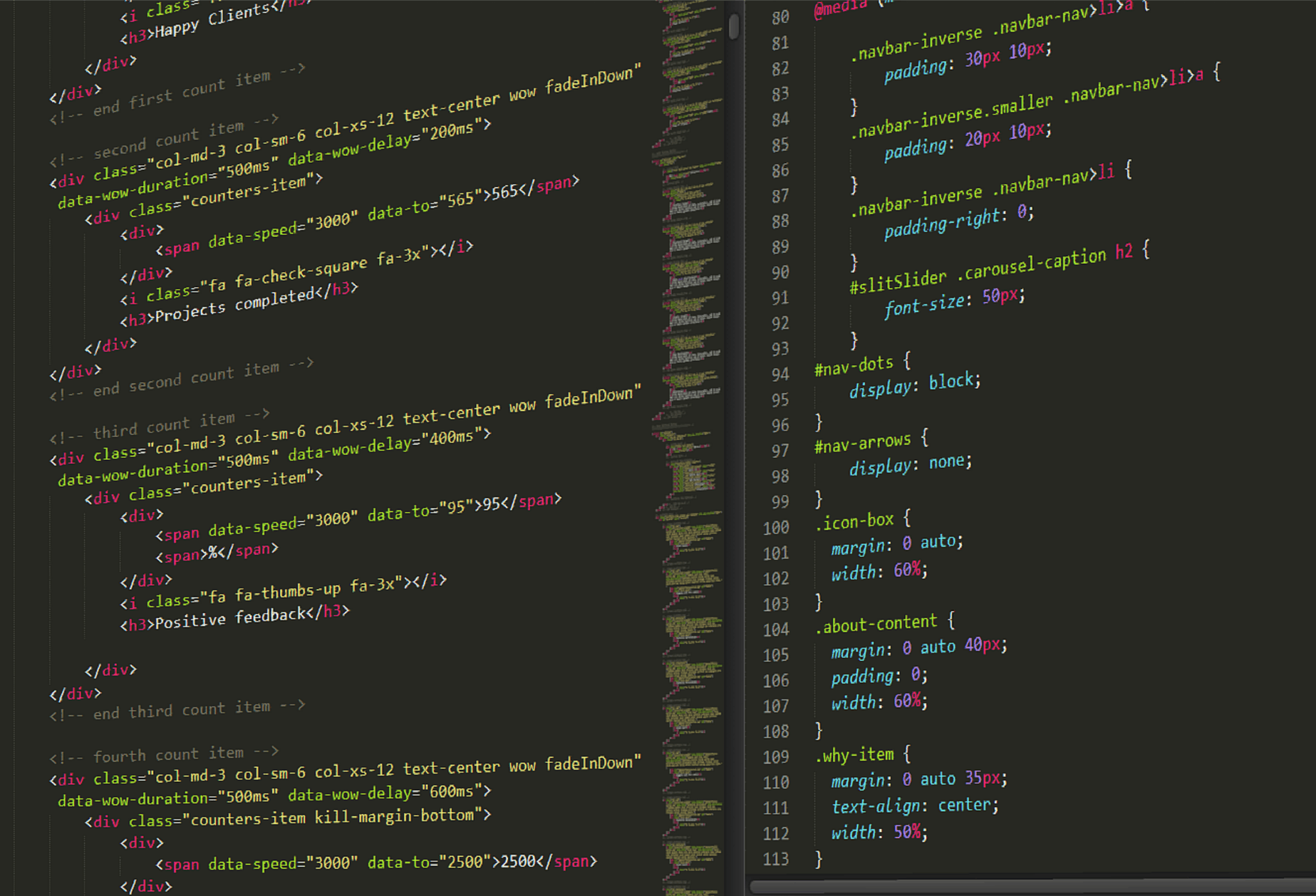Viewport: 1316px width, 896px height.
Task: Click the 'end first count item' comment
Action: click(x=177, y=93)
